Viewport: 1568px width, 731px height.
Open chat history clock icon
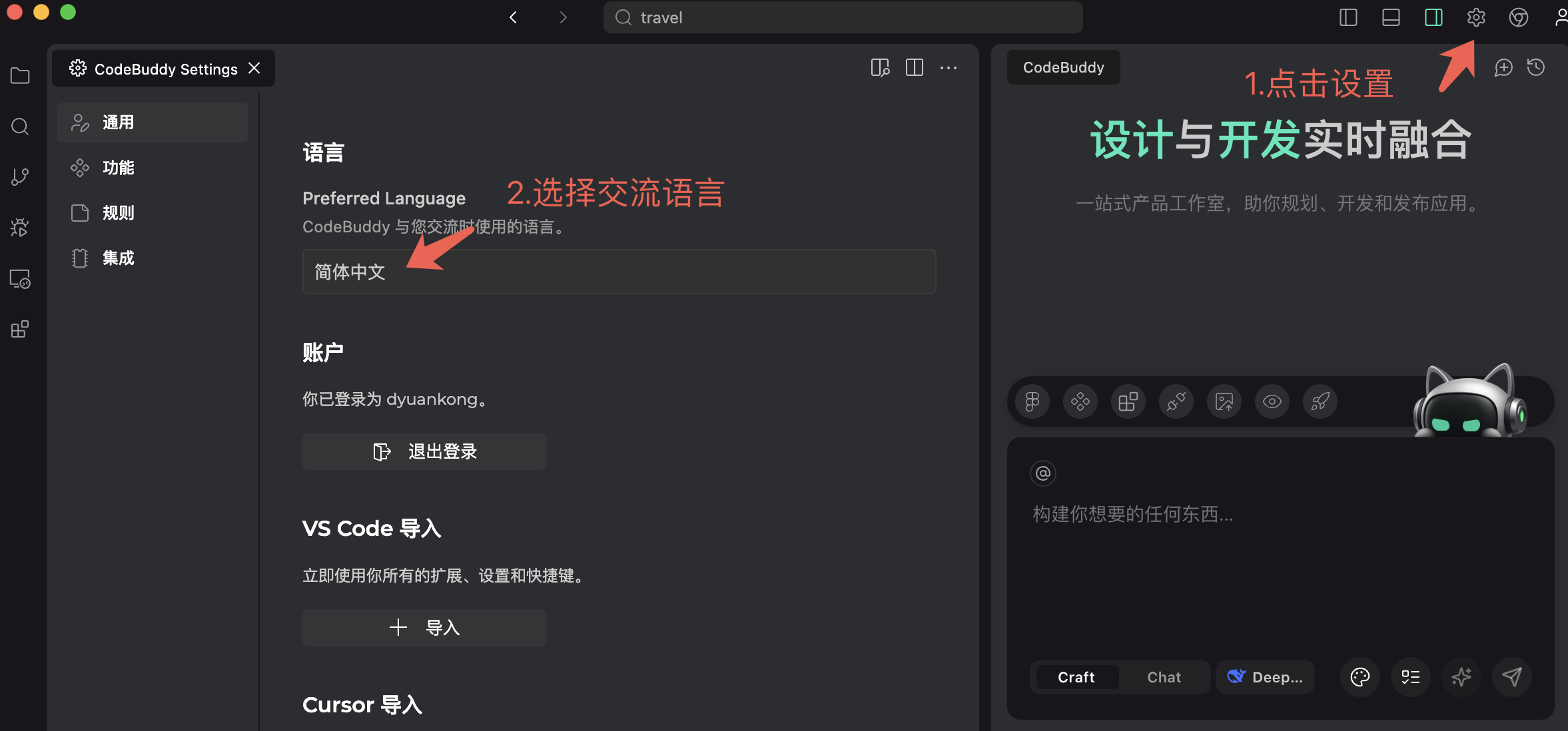1536,67
